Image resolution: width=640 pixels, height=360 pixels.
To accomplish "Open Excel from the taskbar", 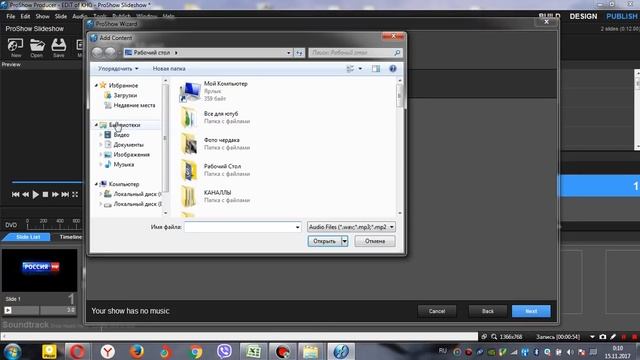I will [x=253, y=351].
